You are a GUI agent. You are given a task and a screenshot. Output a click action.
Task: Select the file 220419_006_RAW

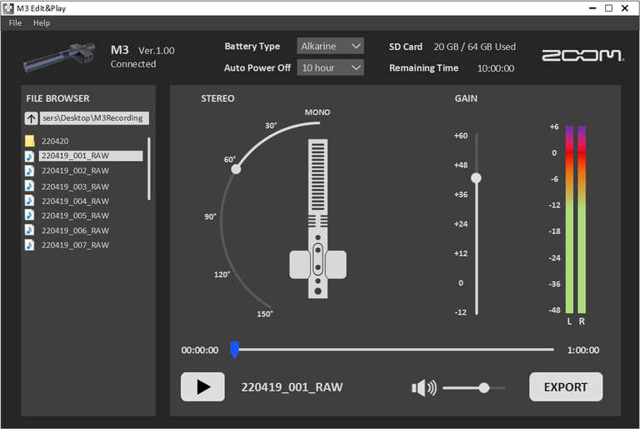point(75,231)
